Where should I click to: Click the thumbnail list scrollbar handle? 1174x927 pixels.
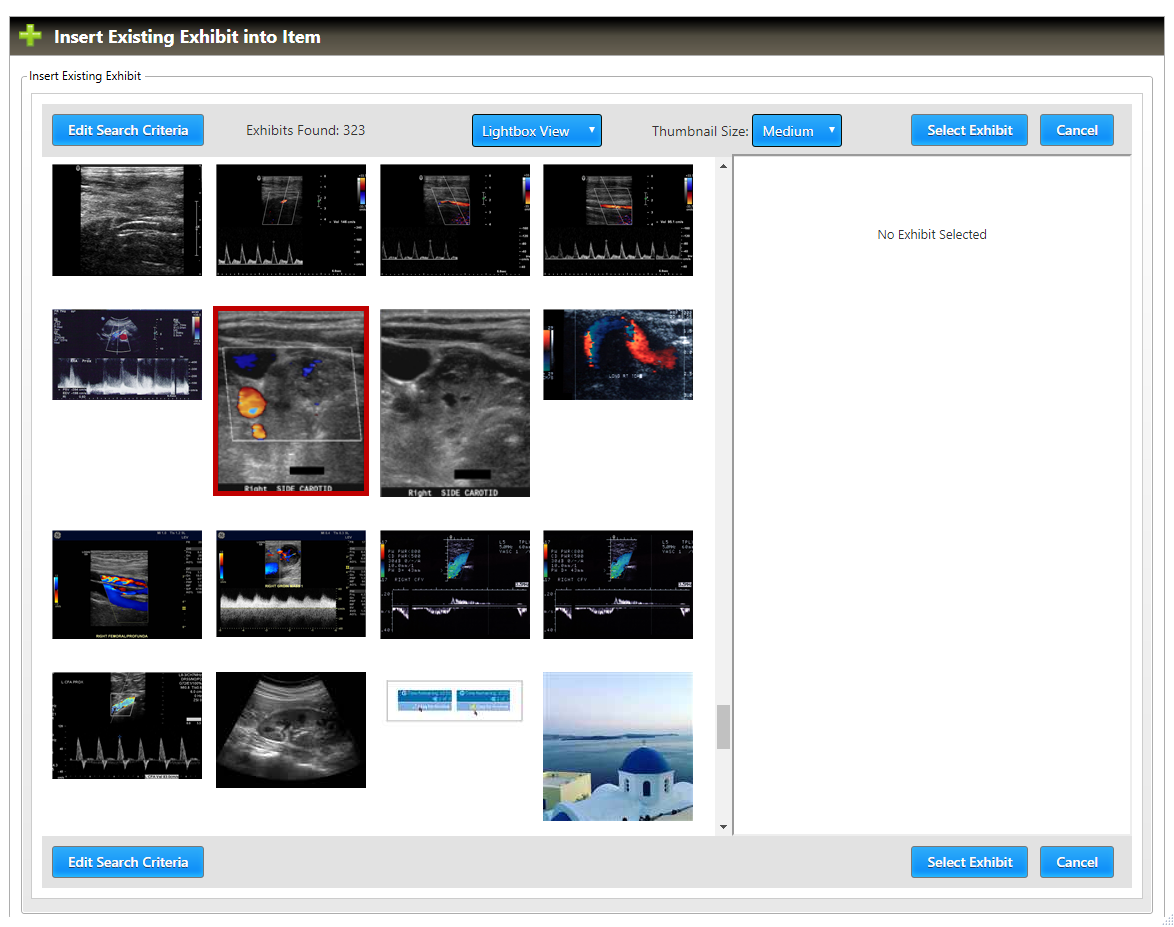coord(724,727)
